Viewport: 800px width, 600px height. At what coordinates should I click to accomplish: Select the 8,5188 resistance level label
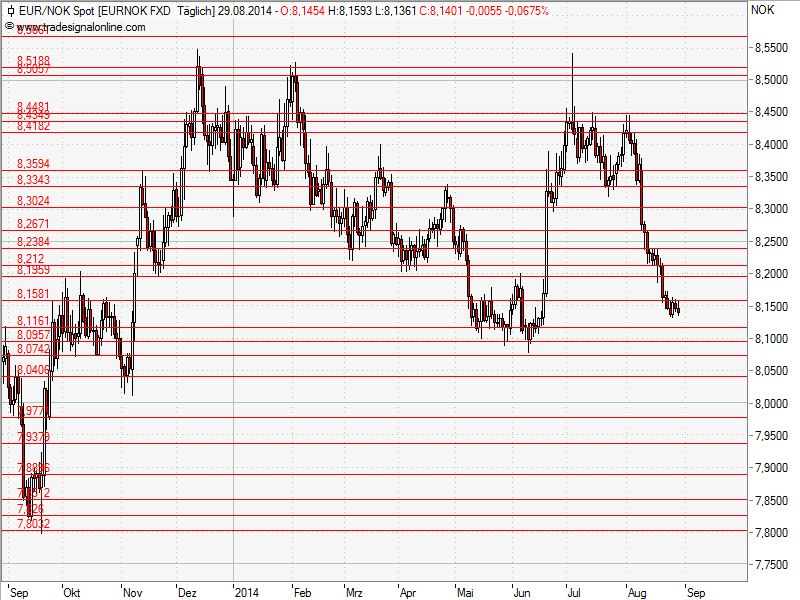pos(33,61)
